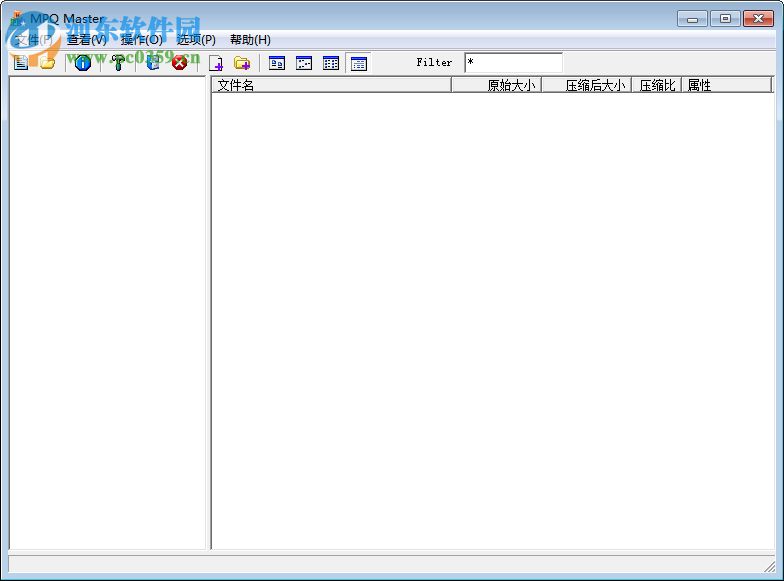Sort by the 压缩比 column header

pos(656,85)
